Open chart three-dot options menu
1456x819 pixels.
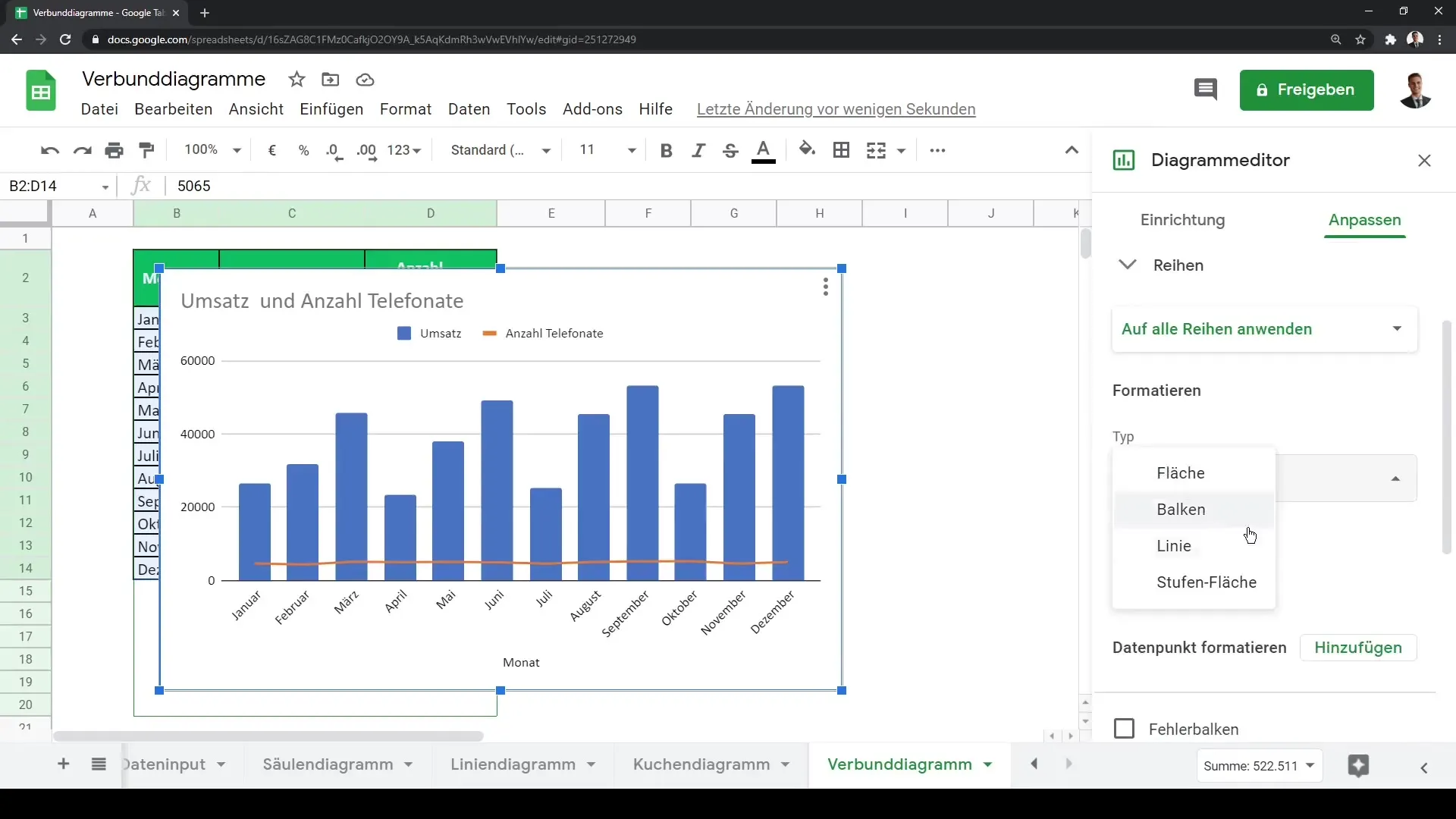pyautogui.click(x=826, y=287)
